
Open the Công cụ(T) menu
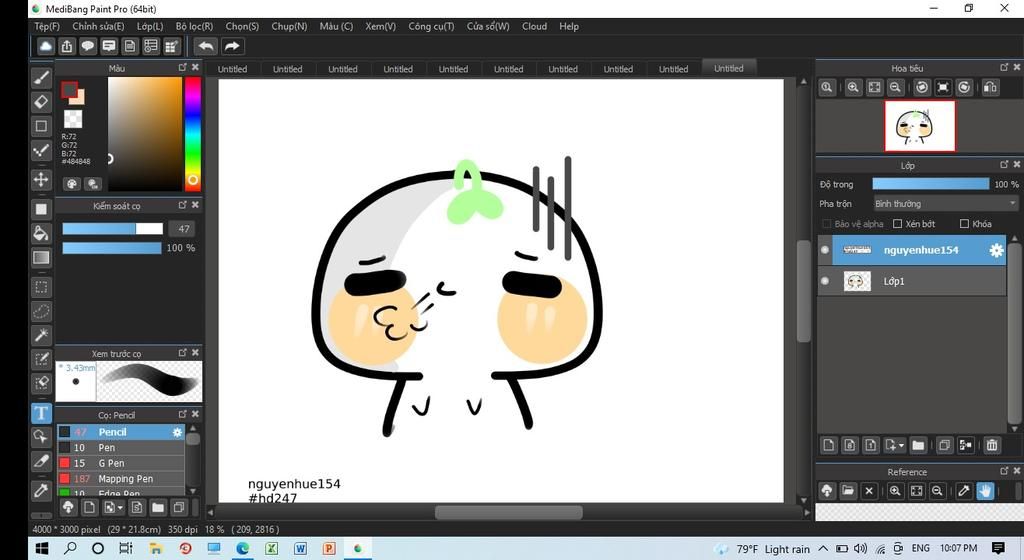click(x=431, y=26)
